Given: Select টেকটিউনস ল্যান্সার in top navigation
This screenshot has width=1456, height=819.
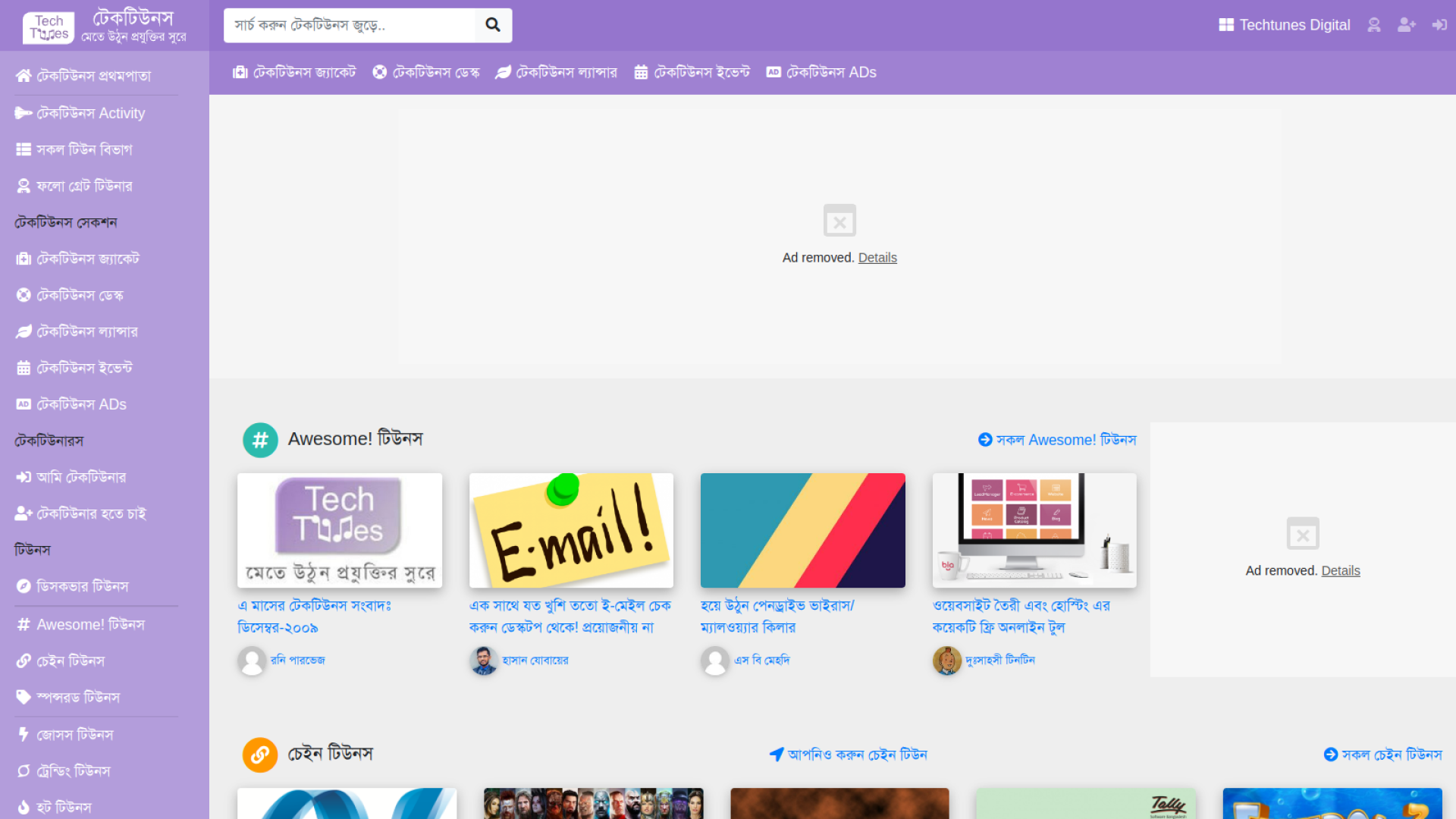Looking at the screenshot, I should click(x=557, y=72).
